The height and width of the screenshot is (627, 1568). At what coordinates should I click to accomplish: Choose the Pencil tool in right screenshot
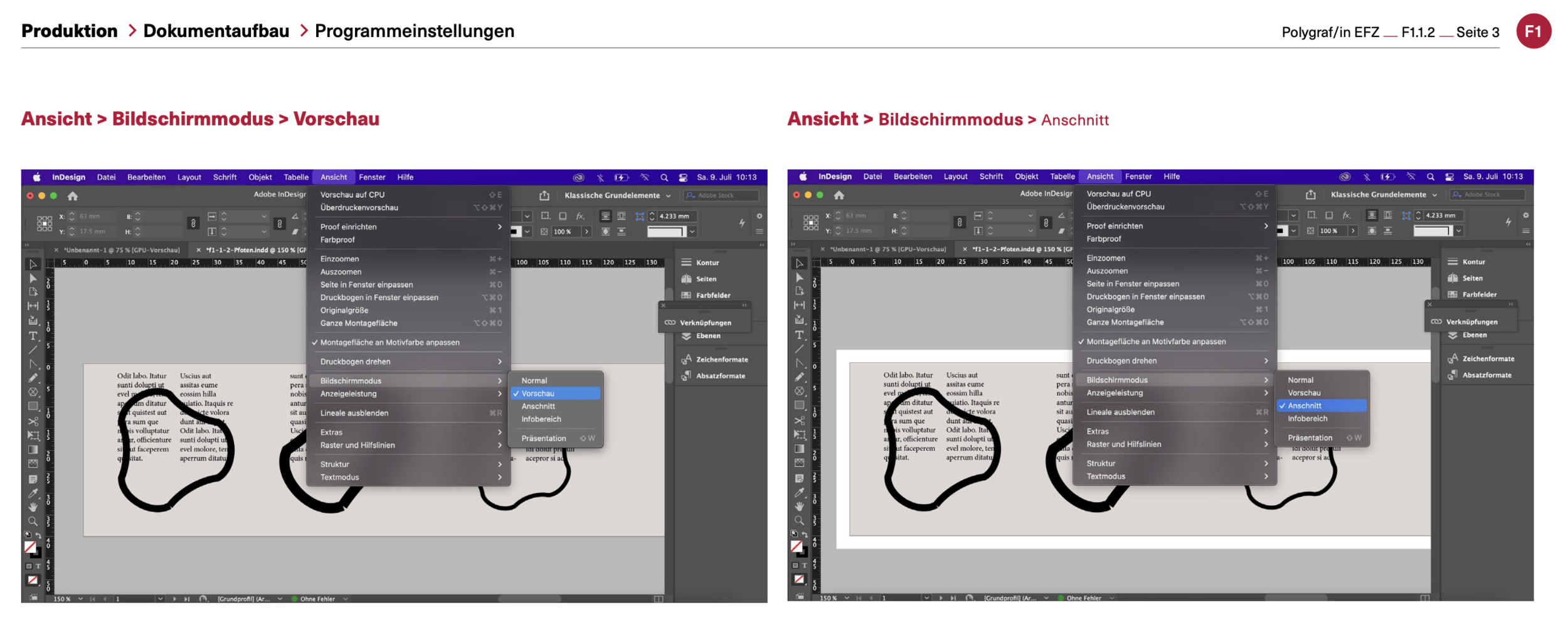(x=799, y=377)
